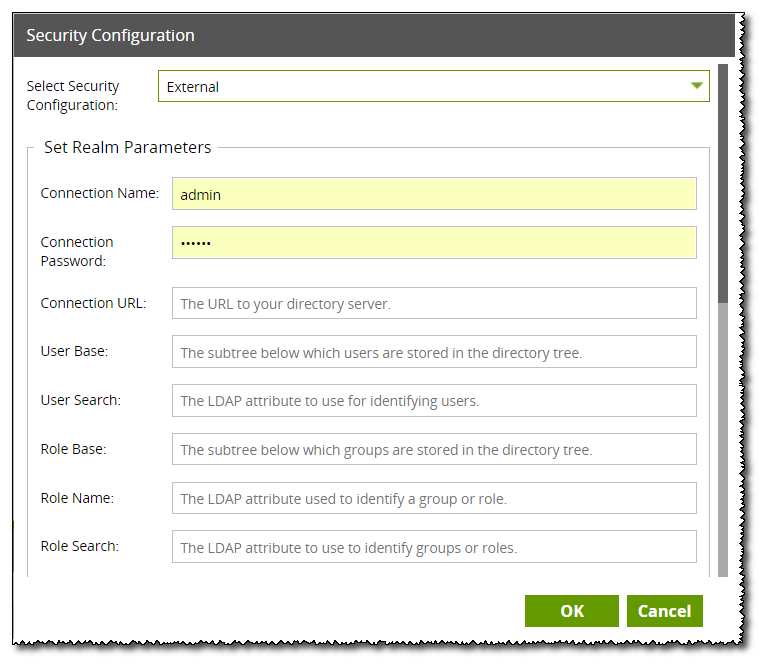The height and width of the screenshot is (664, 764).
Task: Click the Role Name input field
Action: [434, 498]
